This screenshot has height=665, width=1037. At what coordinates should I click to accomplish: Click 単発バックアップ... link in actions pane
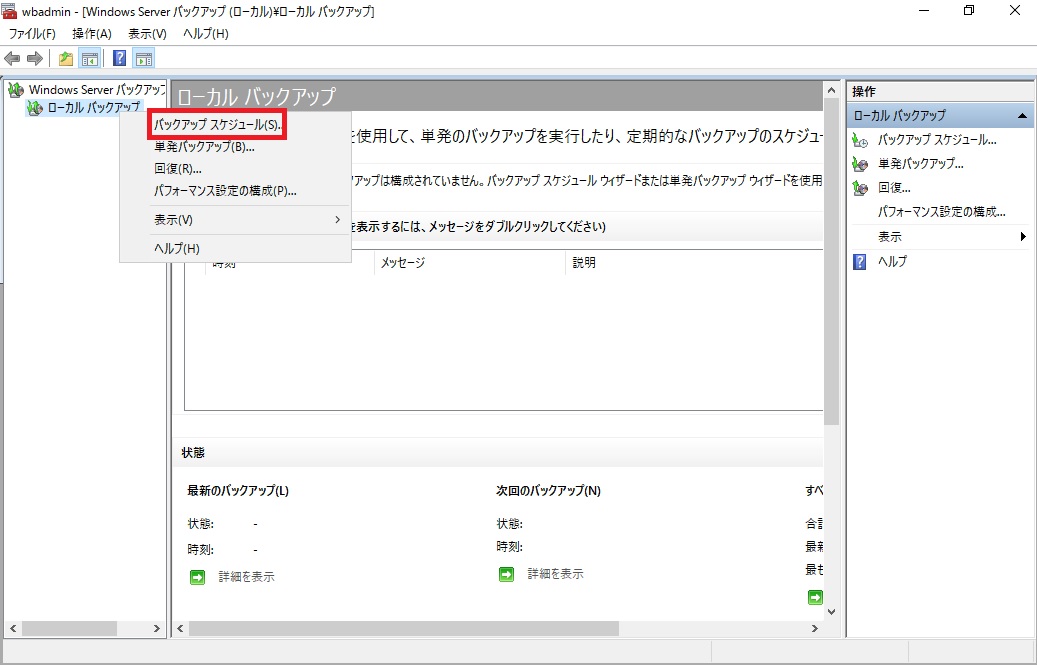pos(920,164)
